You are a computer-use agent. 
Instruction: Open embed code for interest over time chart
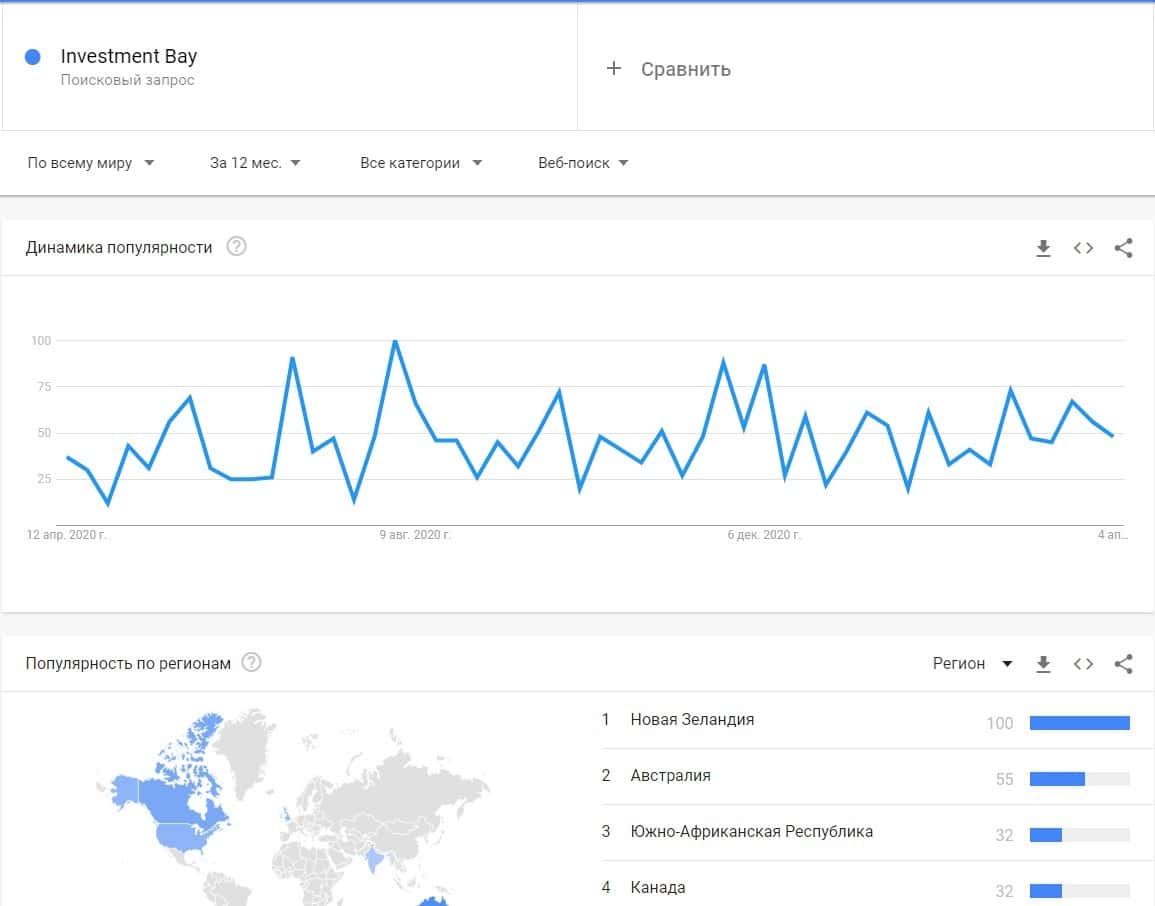click(x=1083, y=248)
